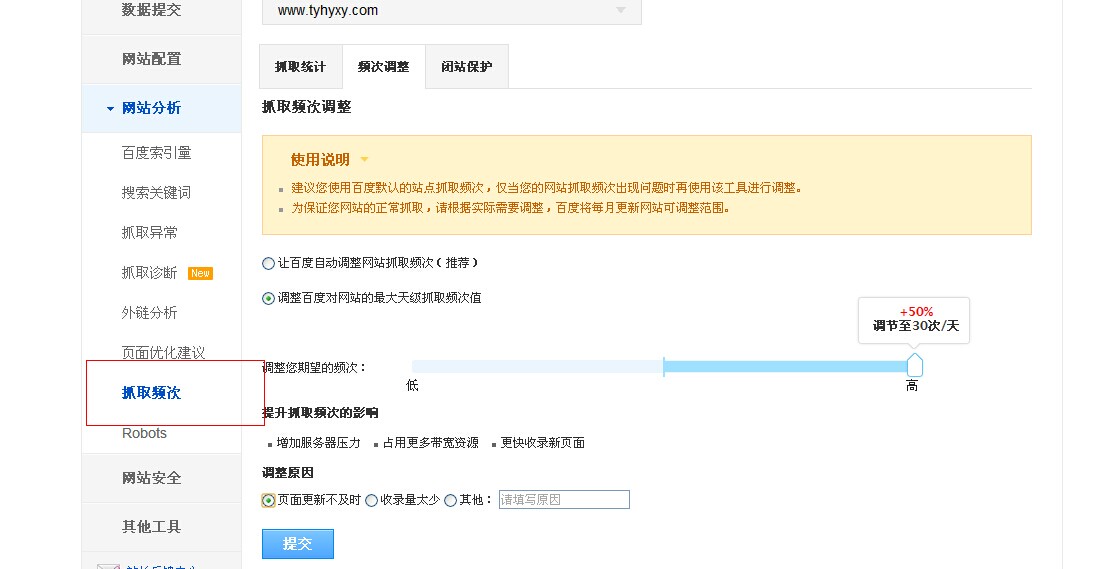Expand the 网站安全 sidebar menu

click(152, 478)
